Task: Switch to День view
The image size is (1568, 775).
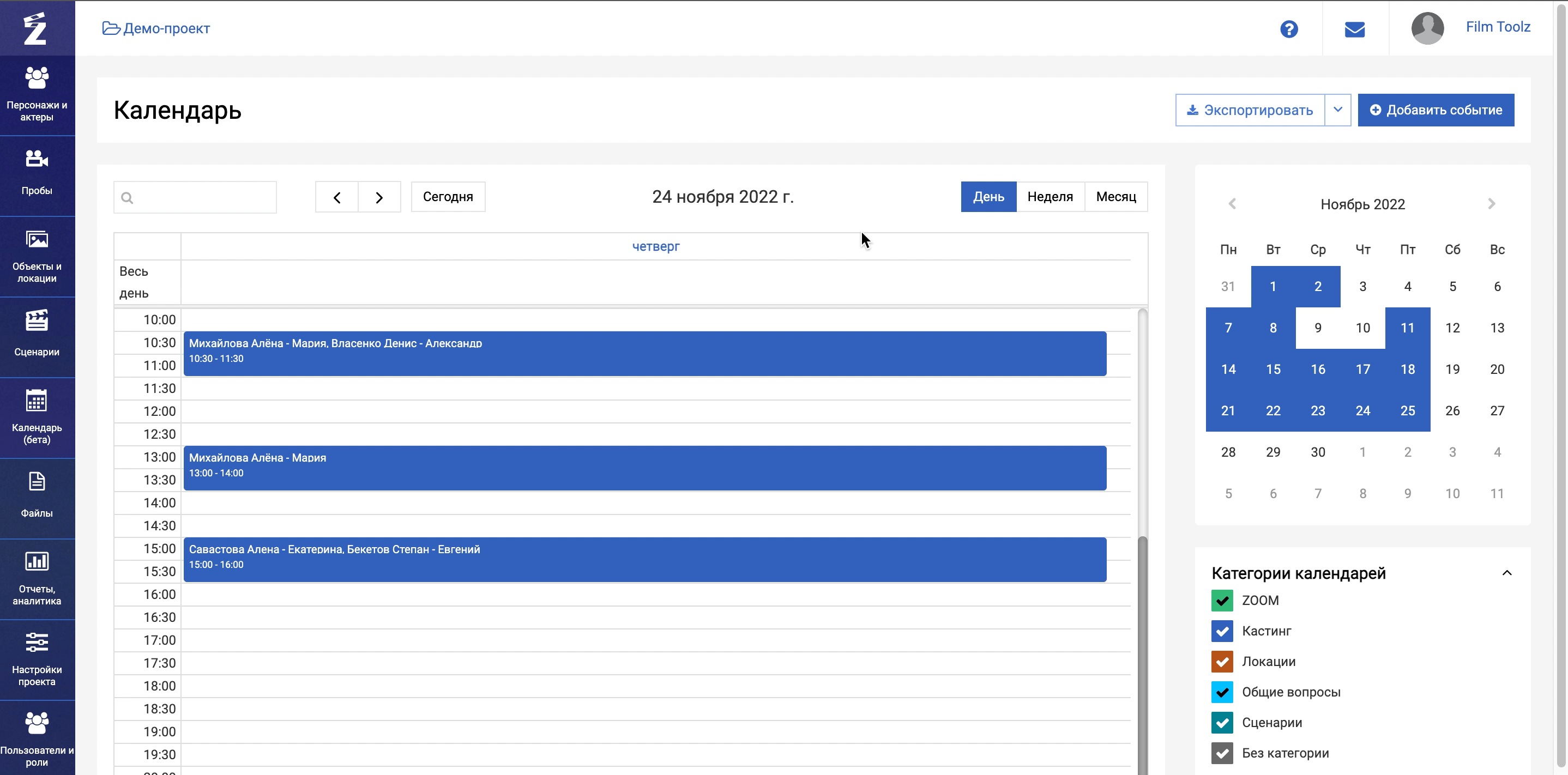Action: 988,197
